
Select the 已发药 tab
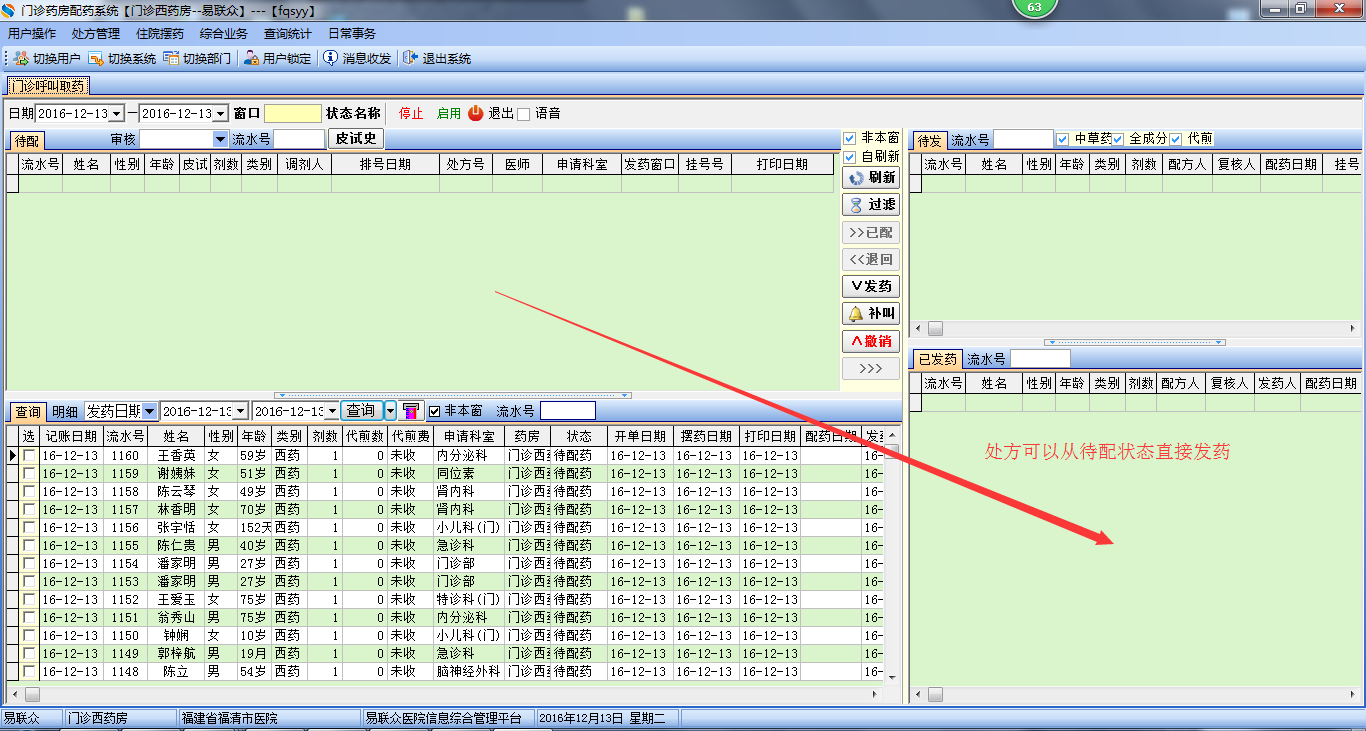pyautogui.click(x=938, y=359)
